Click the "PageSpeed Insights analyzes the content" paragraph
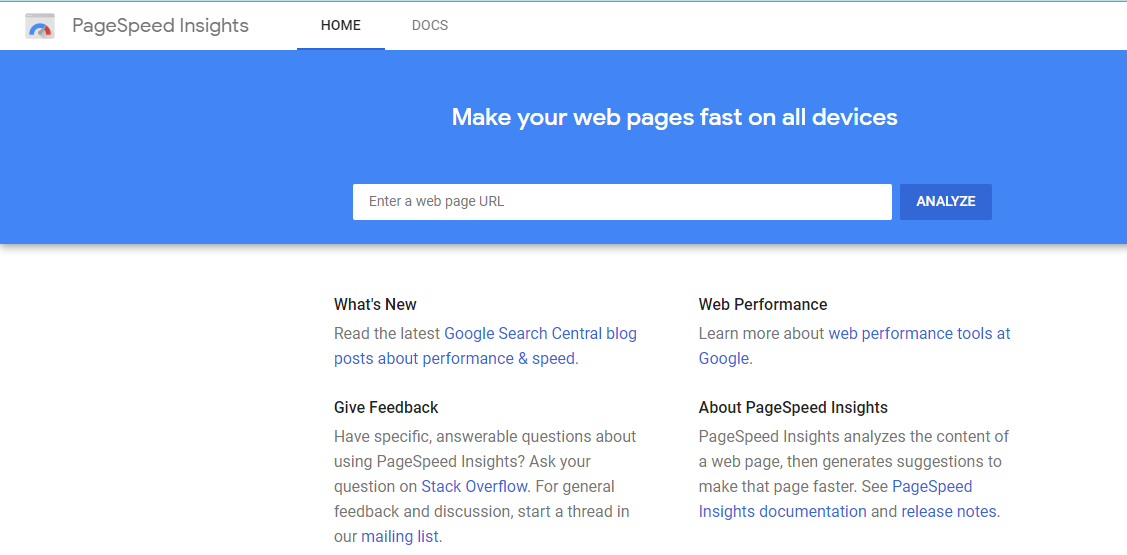The height and width of the screenshot is (555, 1127). tap(853, 437)
